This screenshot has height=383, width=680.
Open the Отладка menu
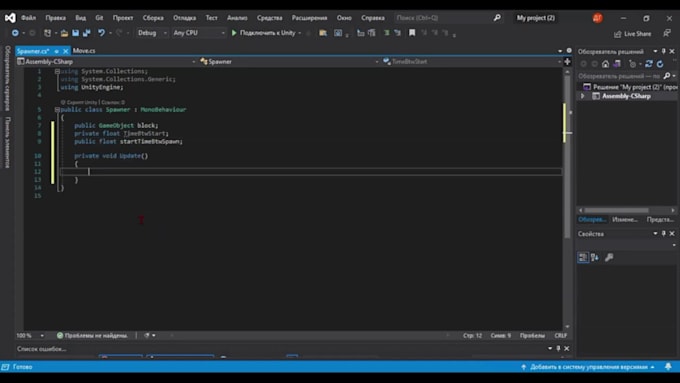click(x=184, y=18)
